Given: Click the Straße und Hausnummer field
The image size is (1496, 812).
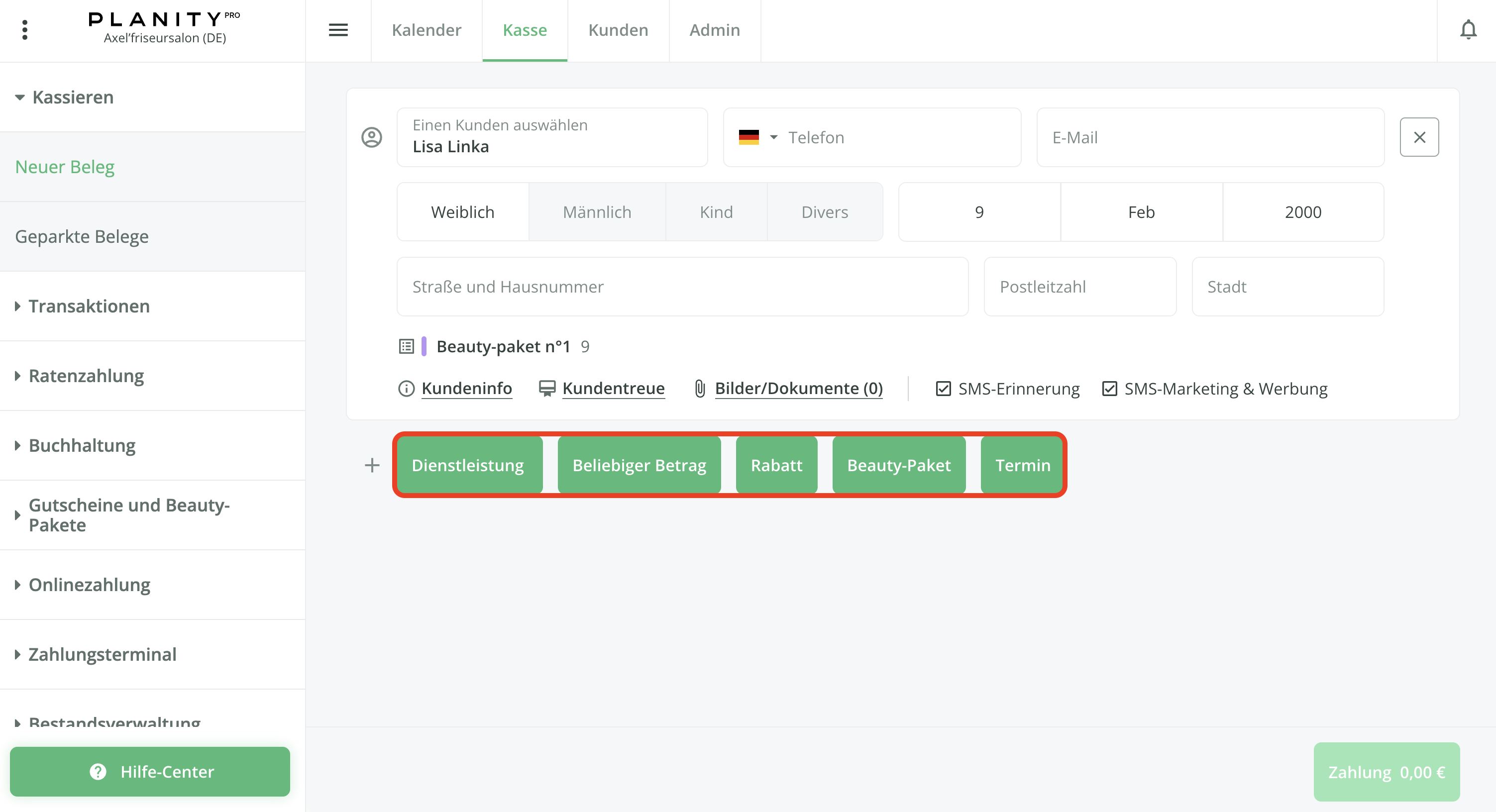Looking at the screenshot, I should pyautogui.click(x=682, y=287).
